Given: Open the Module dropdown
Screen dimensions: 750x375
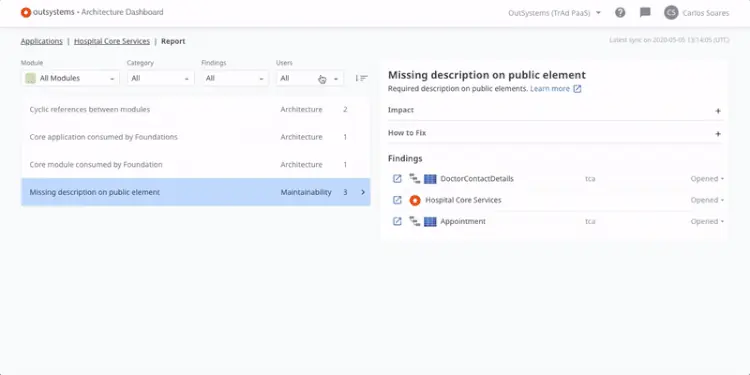Looking at the screenshot, I should pyautogui.click(x=70, y=78).
